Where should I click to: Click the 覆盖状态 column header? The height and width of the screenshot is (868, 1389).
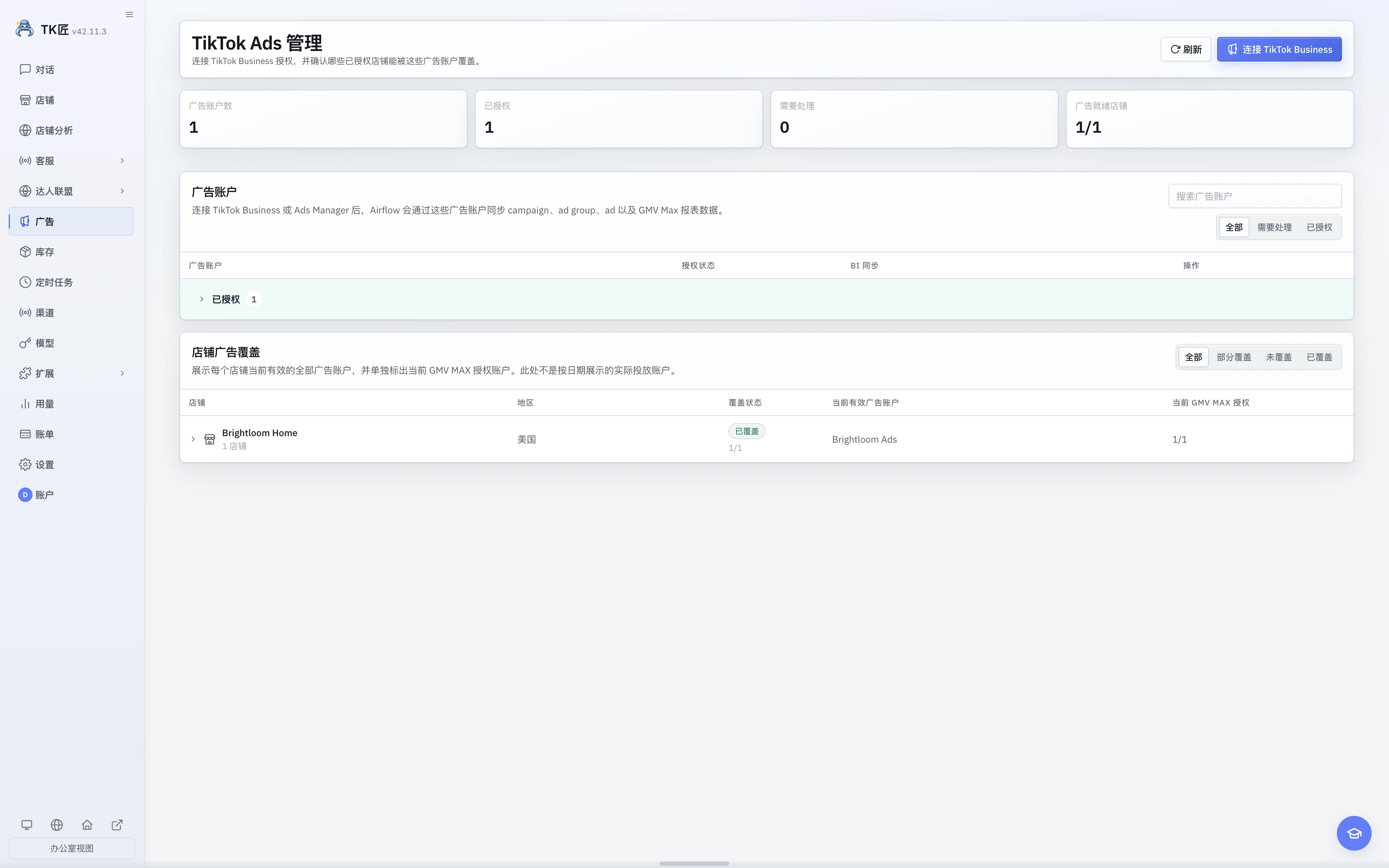coord(745,403)
